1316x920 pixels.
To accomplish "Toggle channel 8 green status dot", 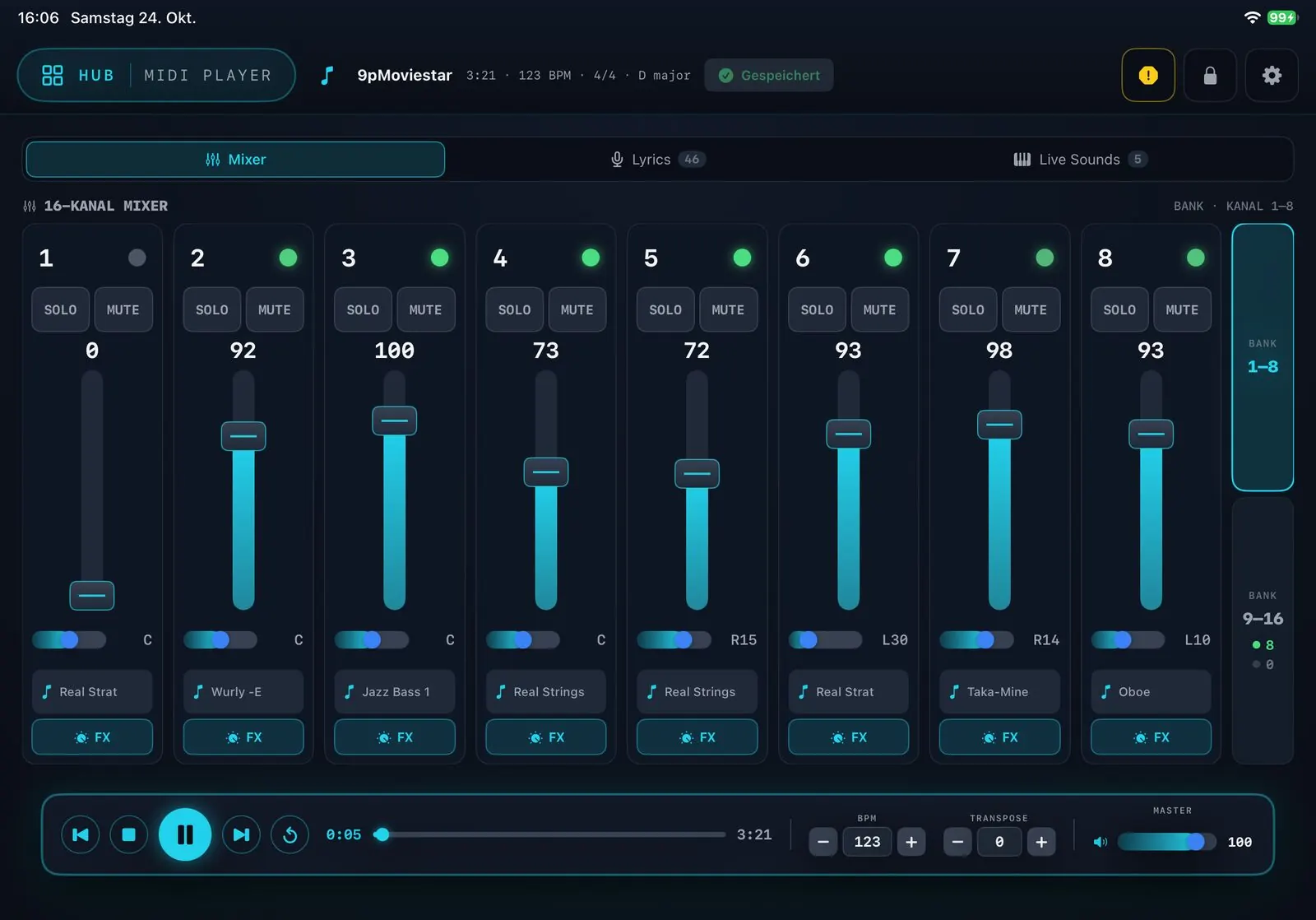I will coord(1196,258).
